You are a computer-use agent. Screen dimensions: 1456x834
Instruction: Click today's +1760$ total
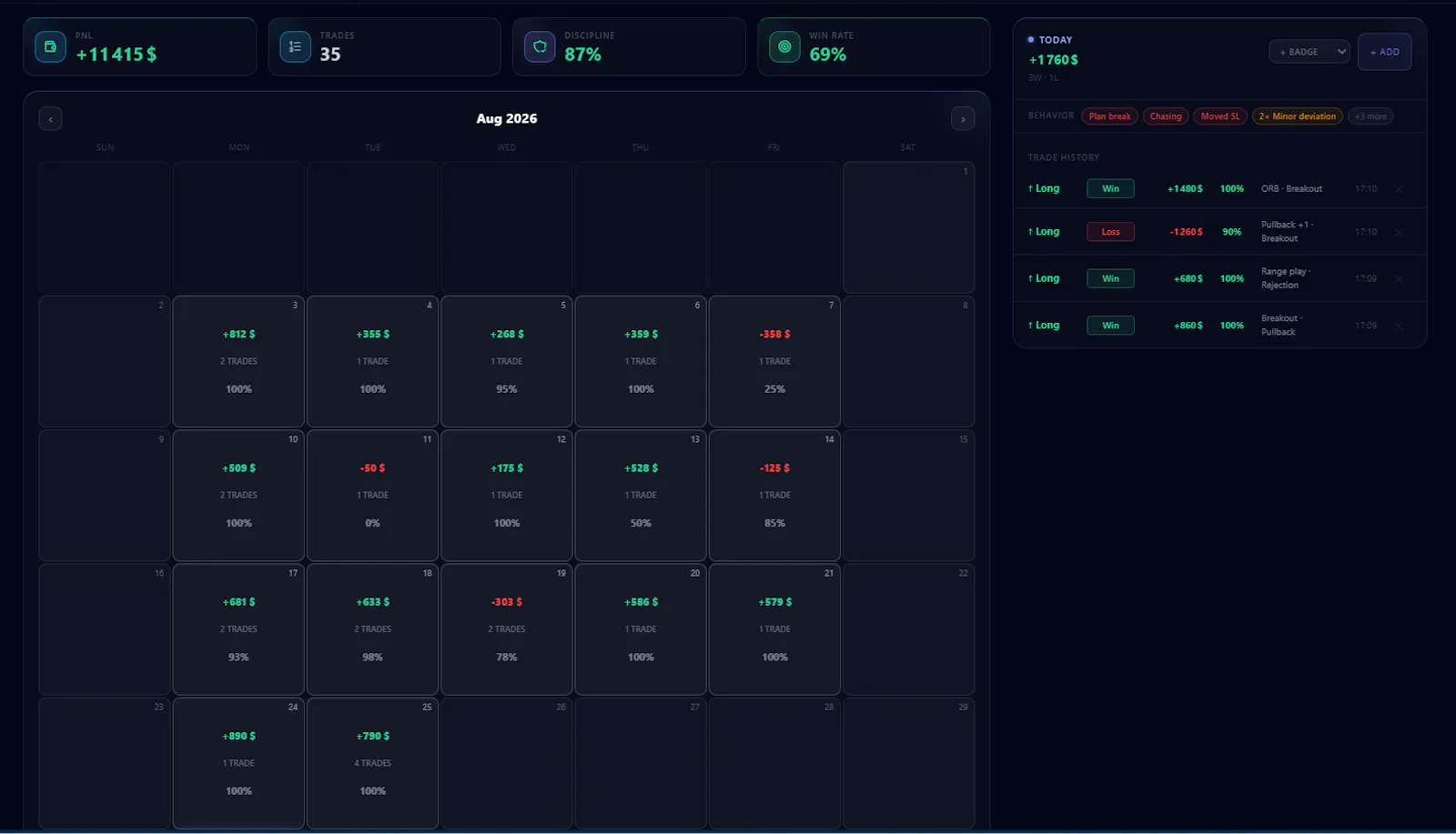(x=1054, y=60)
